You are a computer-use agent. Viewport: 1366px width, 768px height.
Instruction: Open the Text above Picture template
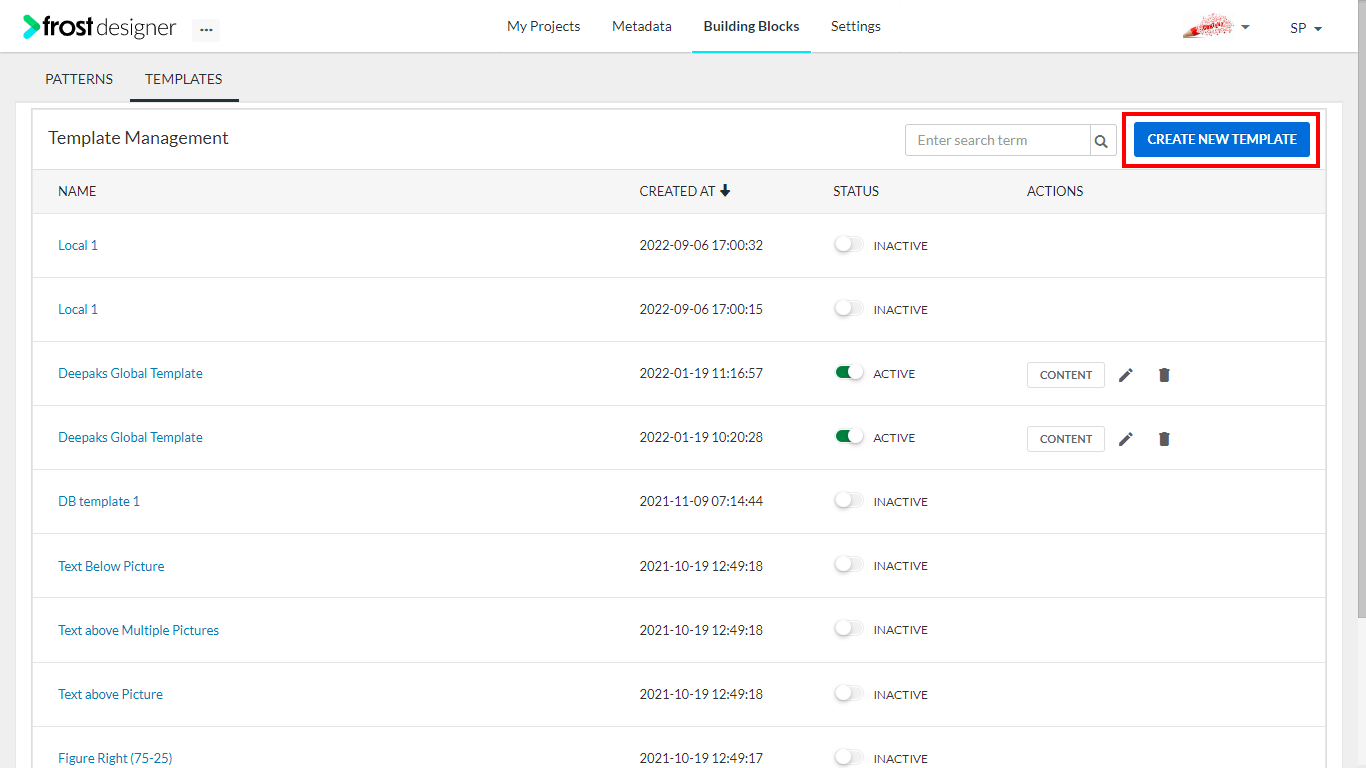(x=110, y=694)
